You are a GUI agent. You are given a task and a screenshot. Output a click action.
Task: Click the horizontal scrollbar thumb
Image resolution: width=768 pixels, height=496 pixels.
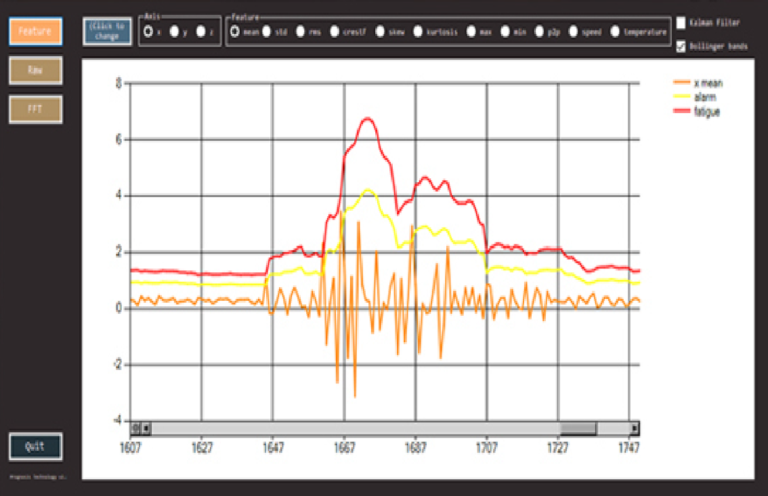577,428
